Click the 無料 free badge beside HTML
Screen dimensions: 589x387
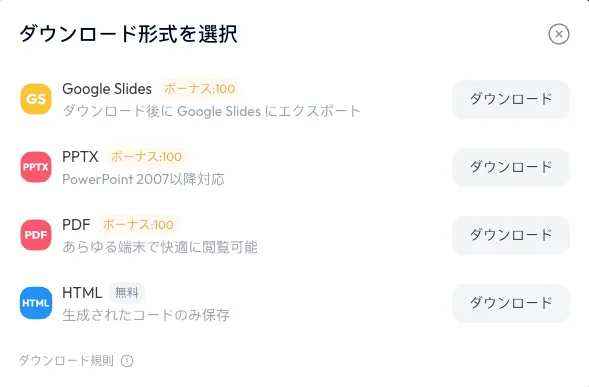127,293
